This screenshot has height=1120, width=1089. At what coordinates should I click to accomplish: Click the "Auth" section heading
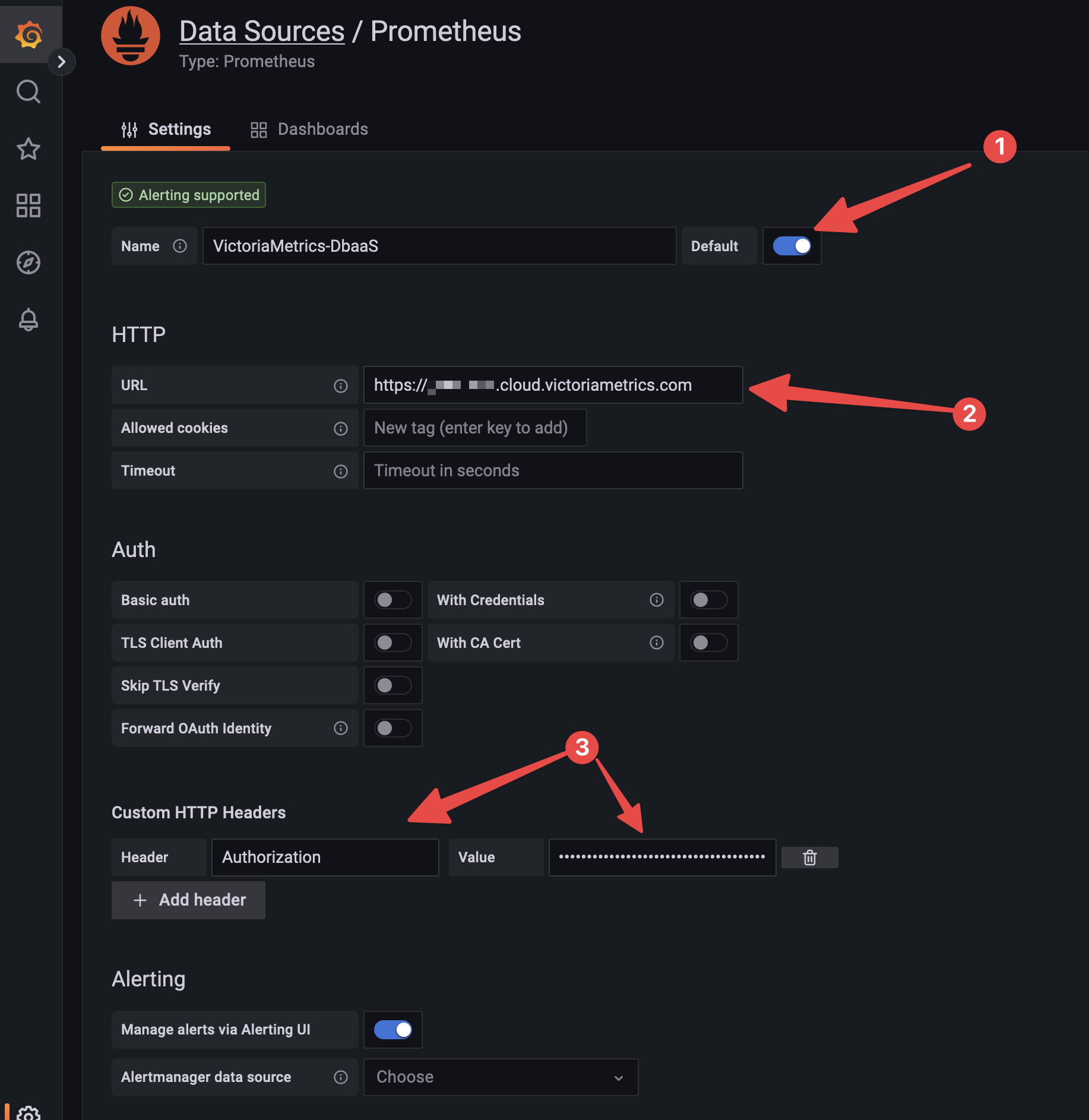pyautogui.click(x=134, y=549)
